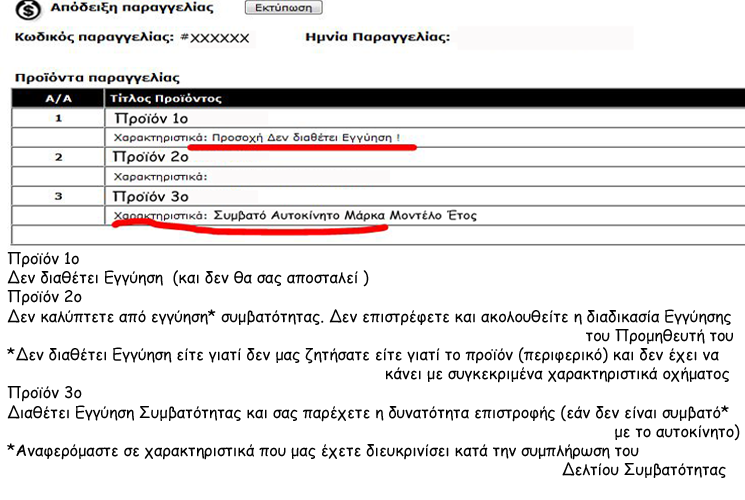This screenshot has width=745, height=500.
Task: Click the Ημνία Παραγγελίας date field
Action: pyautogui.click(x=544, y=38)
